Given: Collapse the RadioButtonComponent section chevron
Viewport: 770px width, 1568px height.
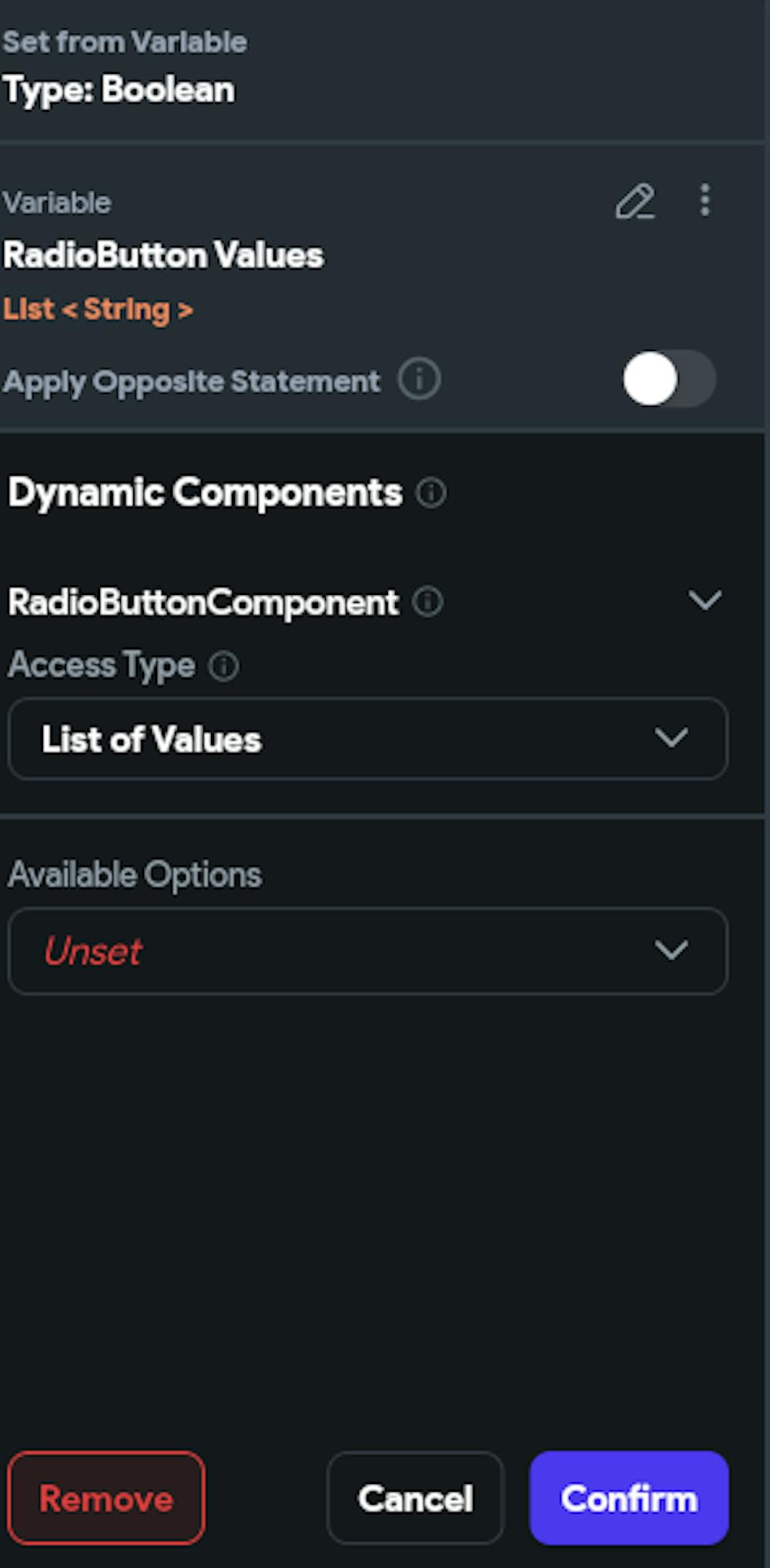Looking at the screenshot, I should click(705, 600).
